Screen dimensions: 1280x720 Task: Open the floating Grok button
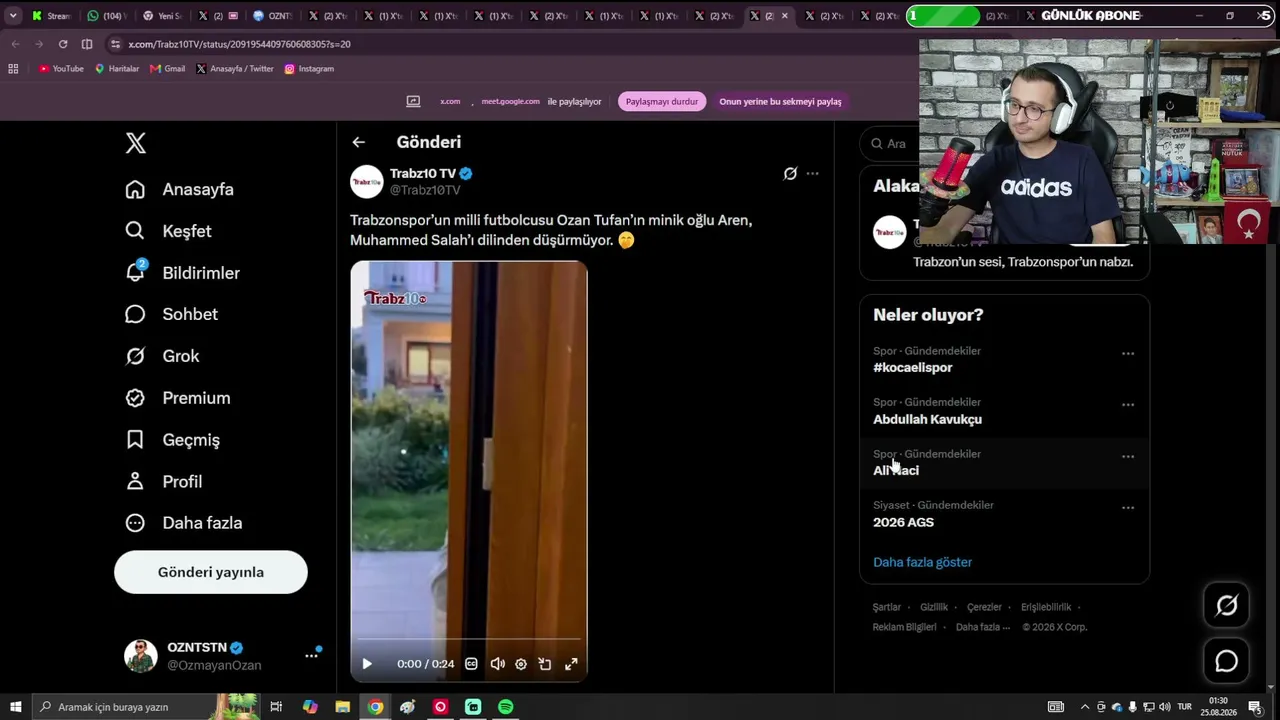coord(1227,605)
